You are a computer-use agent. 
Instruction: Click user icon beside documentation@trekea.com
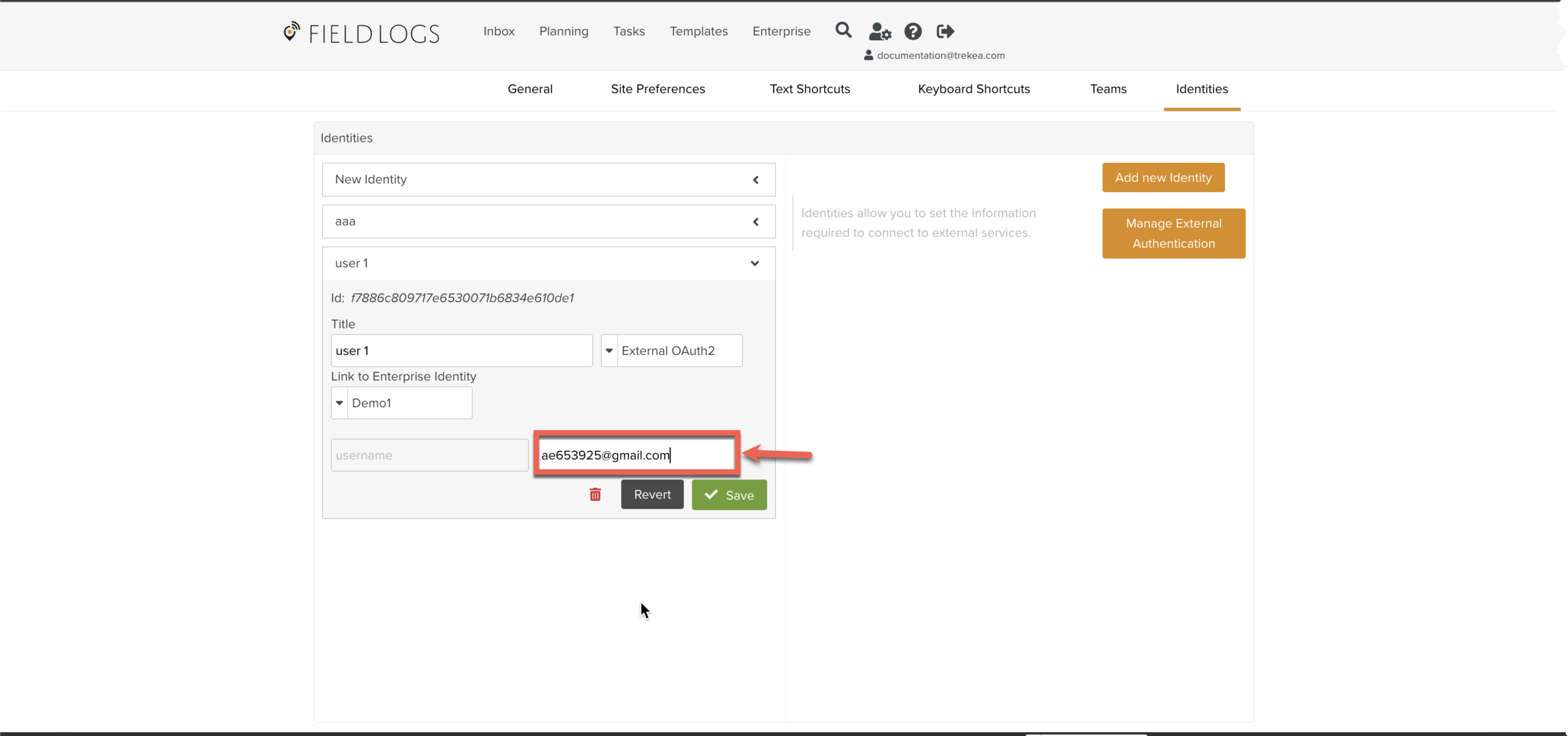pos(868,55)
